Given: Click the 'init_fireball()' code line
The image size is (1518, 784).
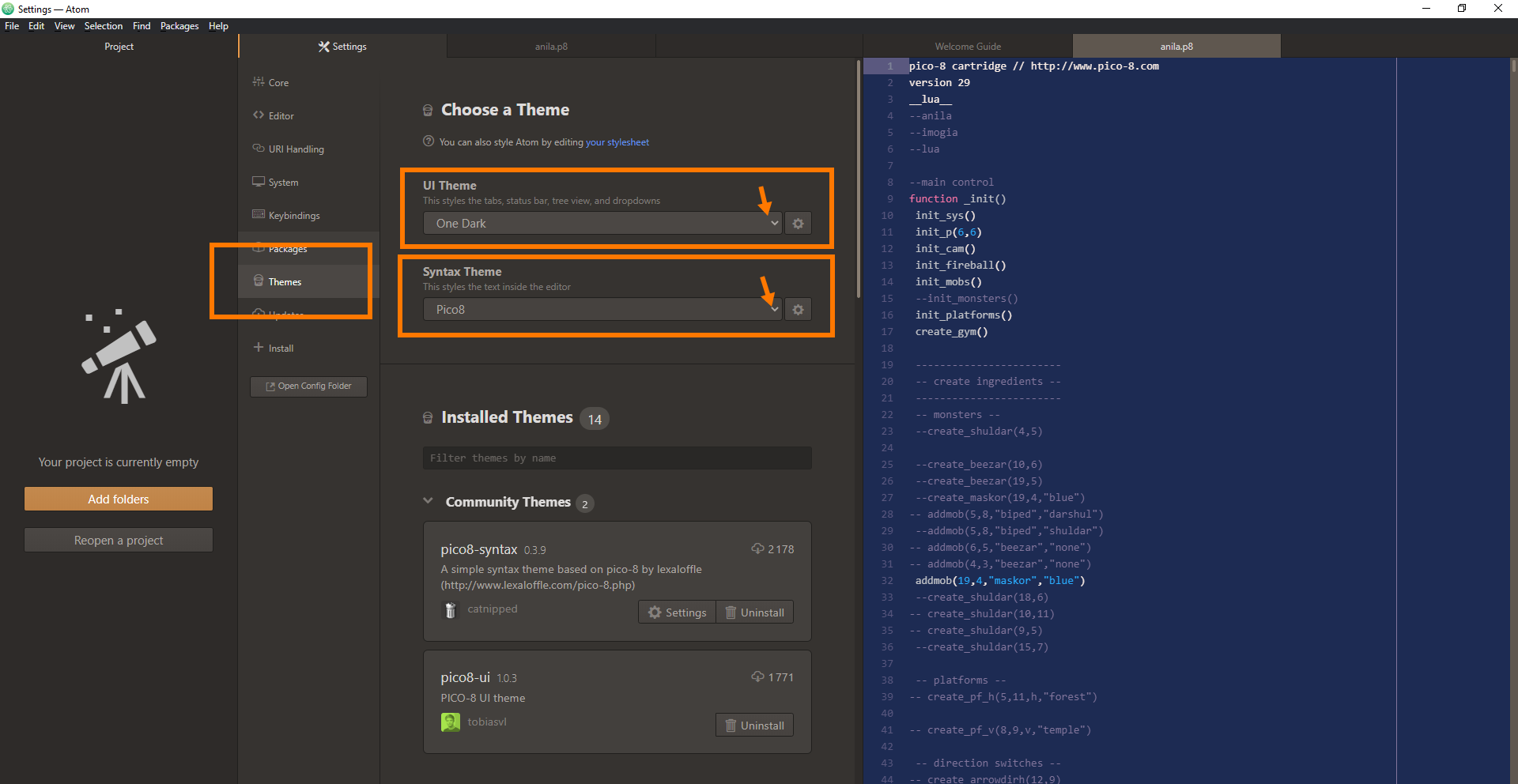Looking at the screenshot, I should [961, 266].
